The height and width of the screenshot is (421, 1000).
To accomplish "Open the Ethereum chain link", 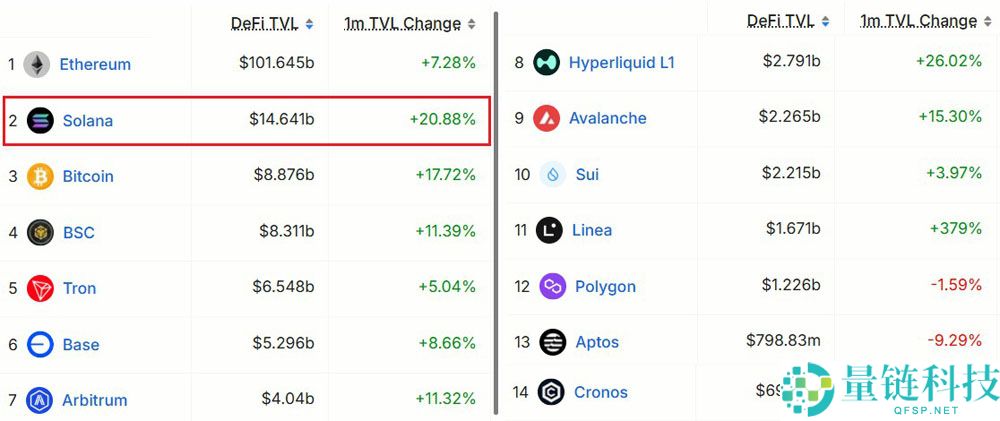I will tap(95, 65).
